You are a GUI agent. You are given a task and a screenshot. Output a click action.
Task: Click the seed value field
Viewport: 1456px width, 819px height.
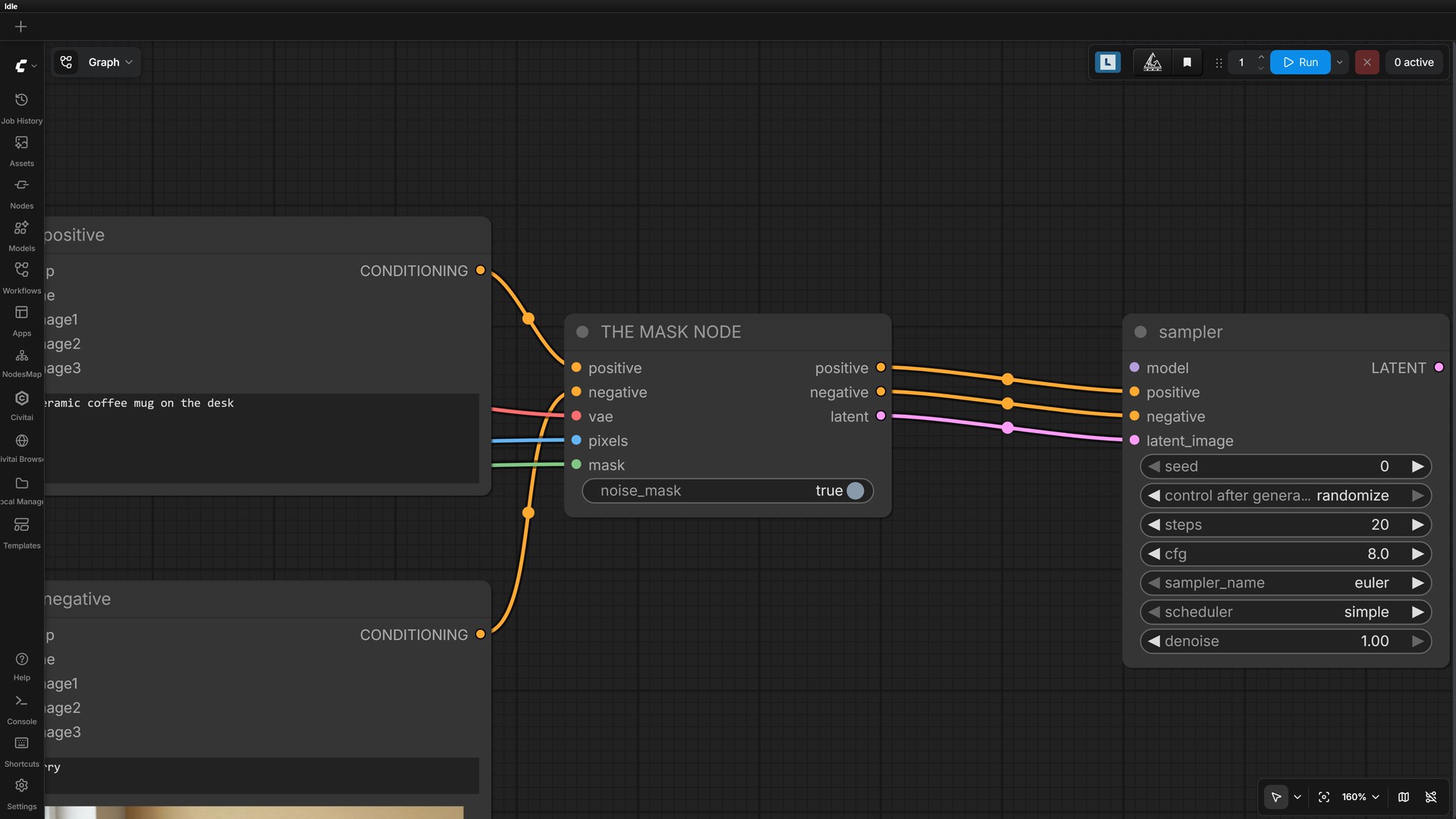[x=1285, y=466]
